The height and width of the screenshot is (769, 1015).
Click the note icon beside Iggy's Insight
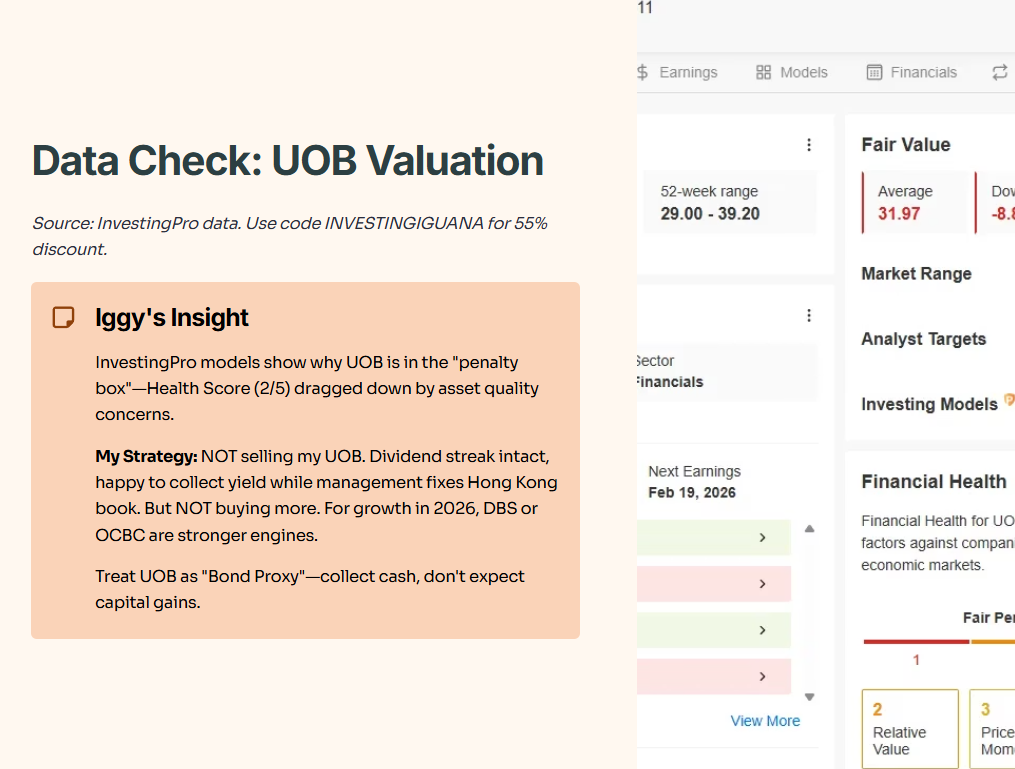63,317
